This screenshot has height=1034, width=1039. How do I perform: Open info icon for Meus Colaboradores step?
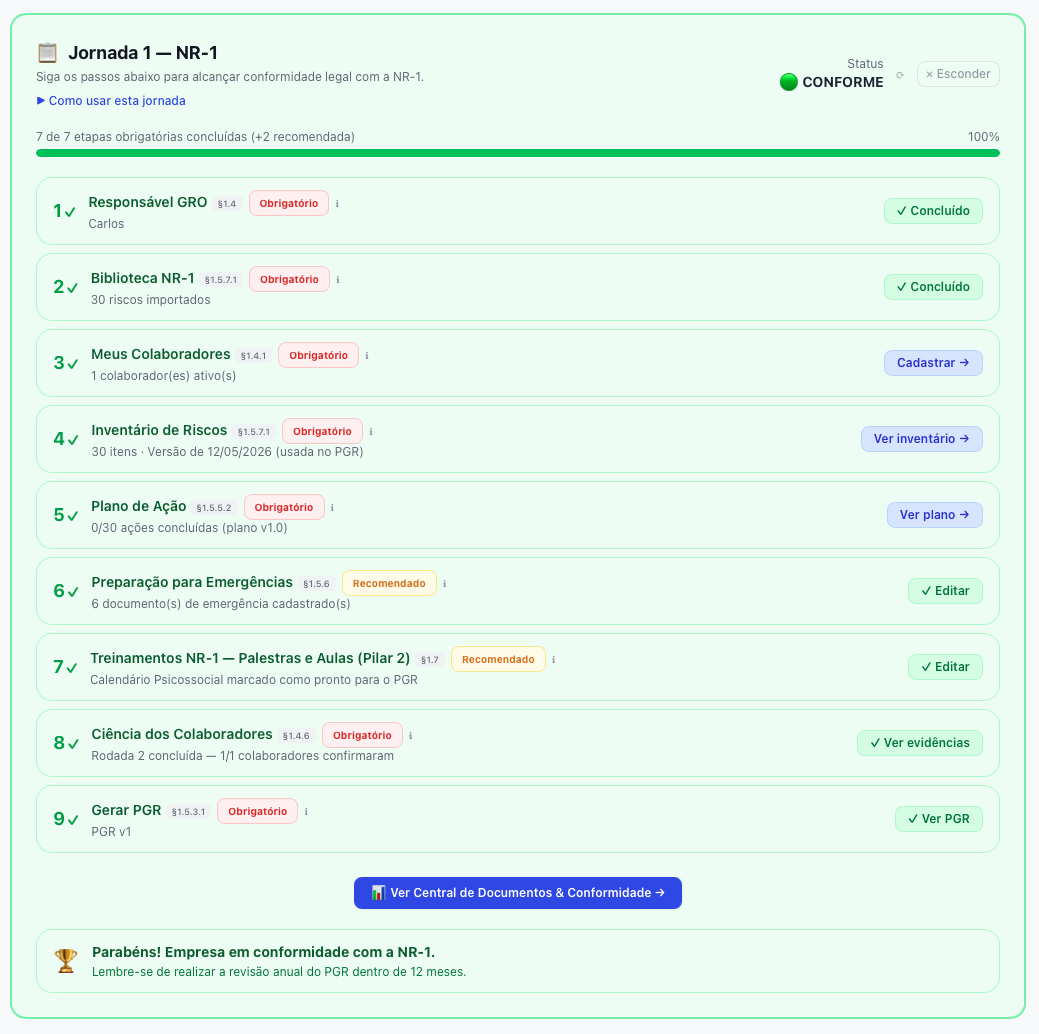click(367, 355)
